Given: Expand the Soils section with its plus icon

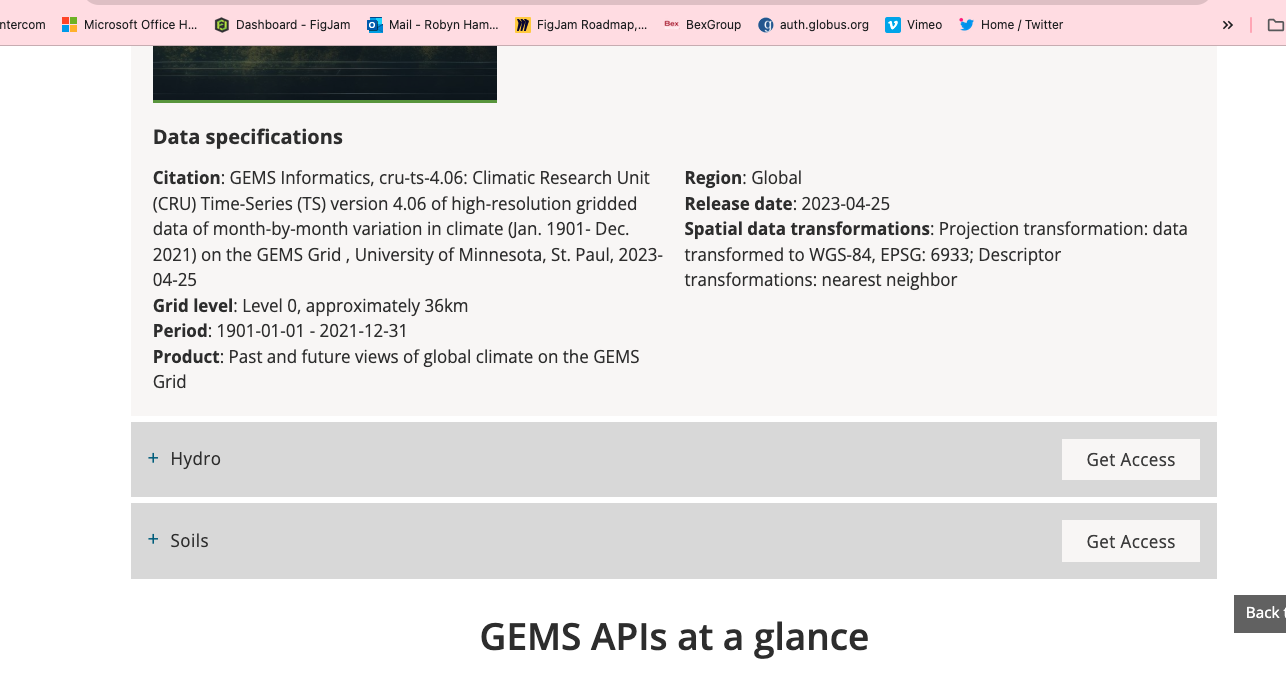Looking at the screenshot, I should 153,540.
